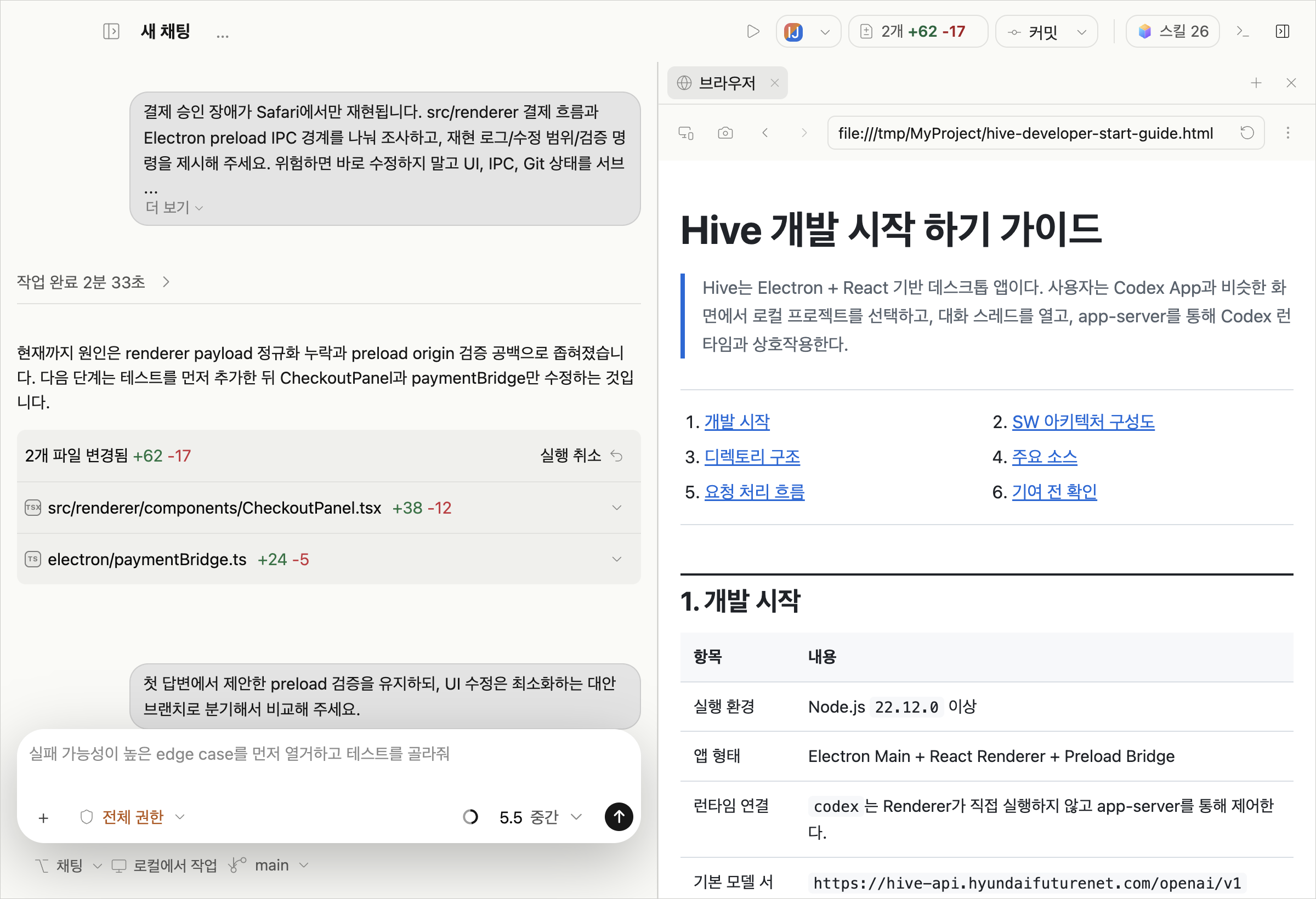Open the chat options ellipsis menu
The height and width of the screenshot is (899, 1316).
[x=223, y=35]
